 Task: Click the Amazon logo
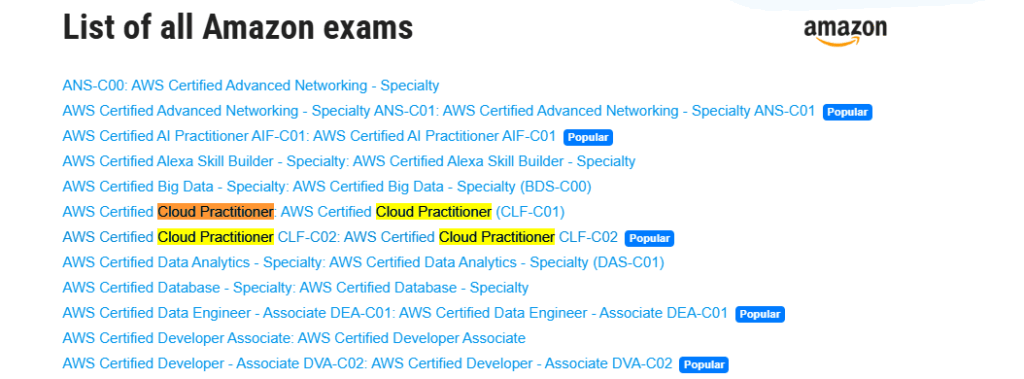click(x=845, y=32)
